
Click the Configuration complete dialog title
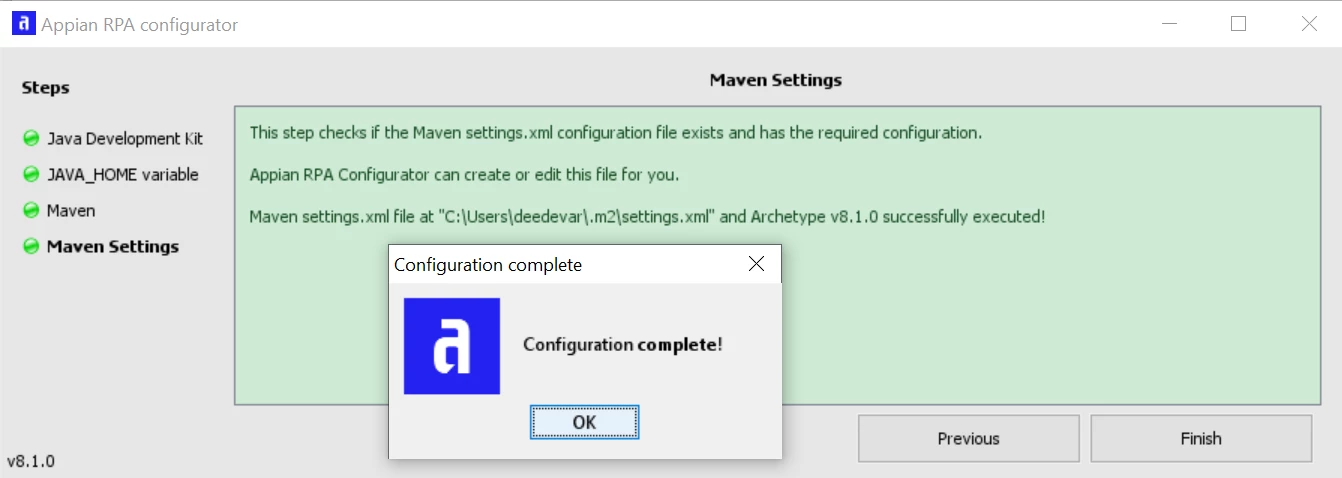point(488,265)
